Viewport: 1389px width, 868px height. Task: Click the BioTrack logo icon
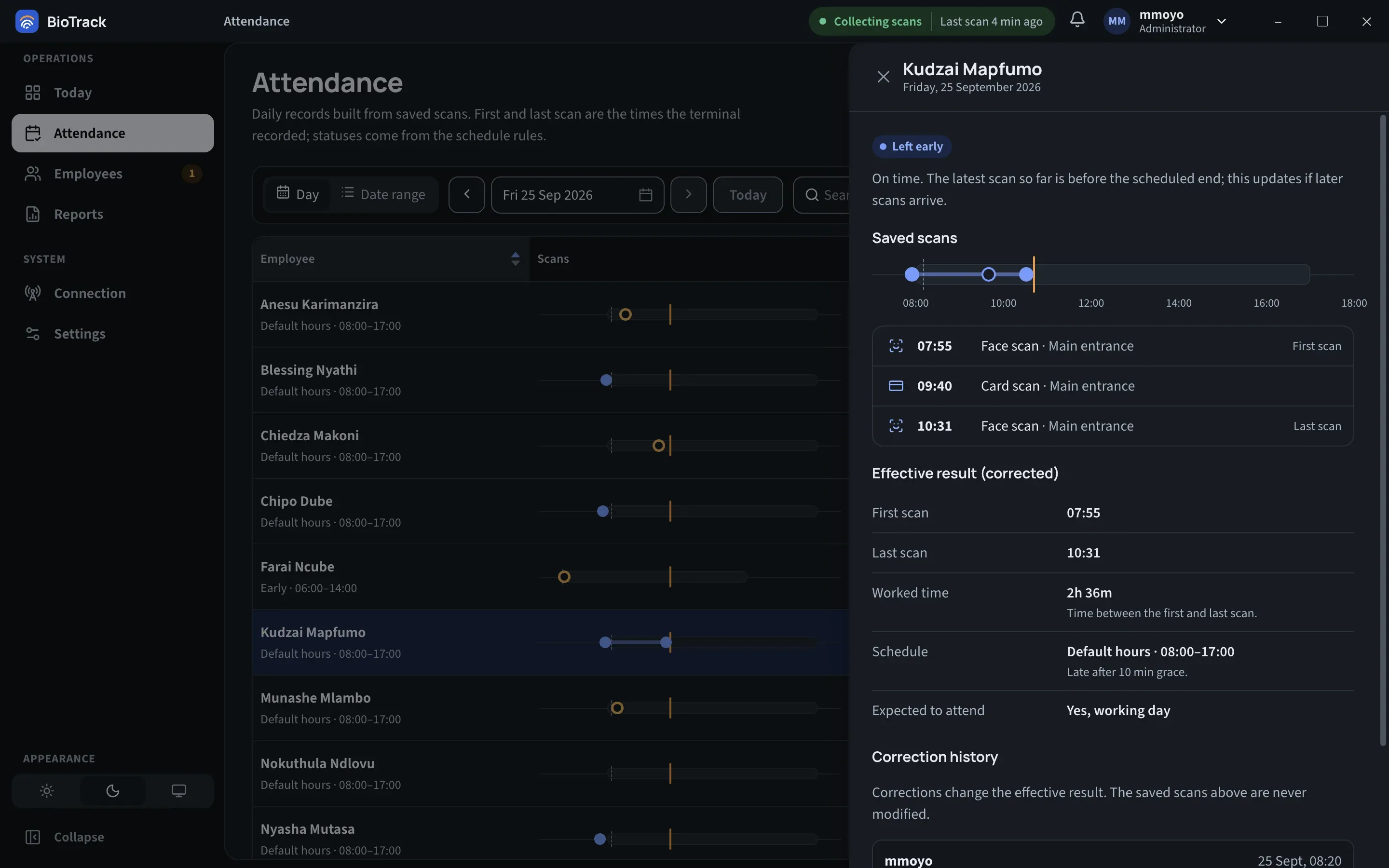[x=27, y=21]
